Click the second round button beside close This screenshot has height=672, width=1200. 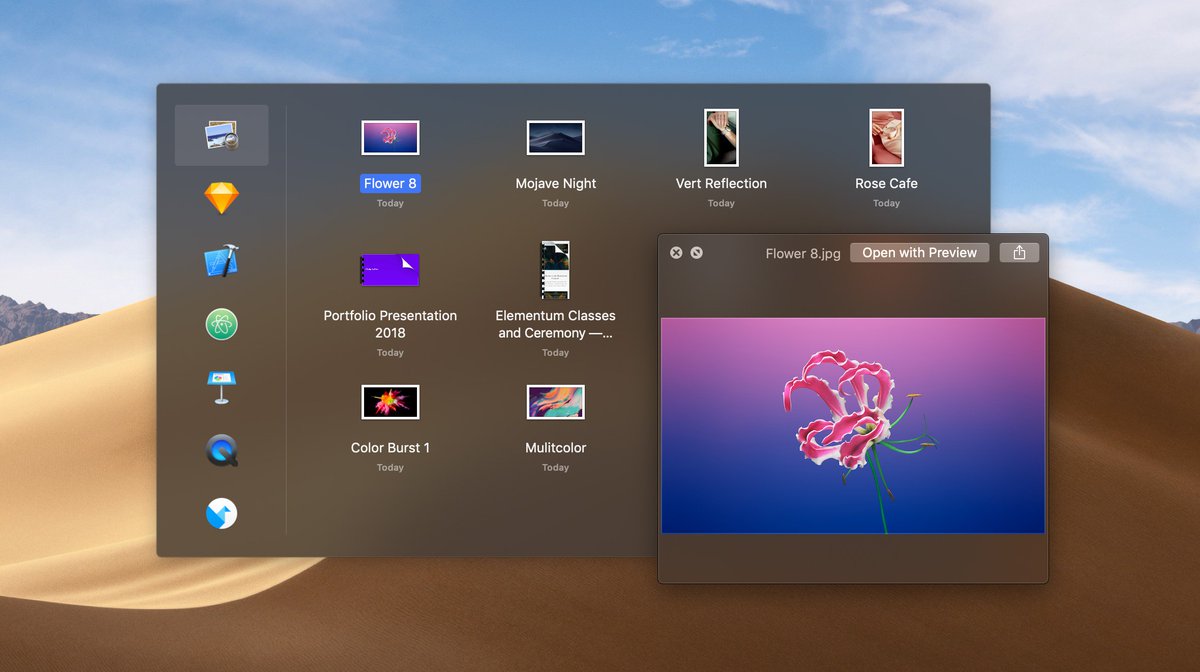pos(697,253)
